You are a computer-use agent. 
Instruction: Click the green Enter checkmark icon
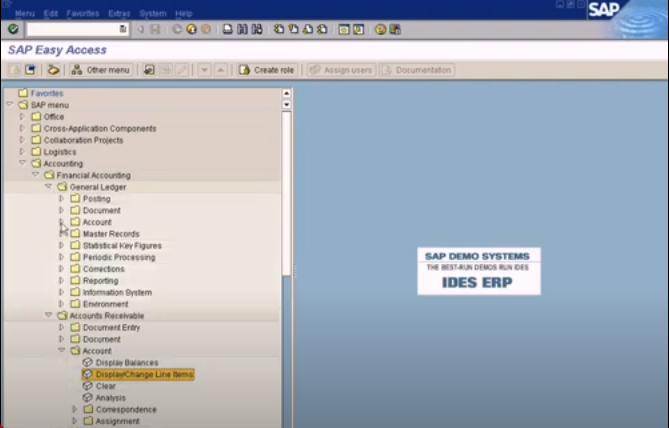click(x=13, y=29)
